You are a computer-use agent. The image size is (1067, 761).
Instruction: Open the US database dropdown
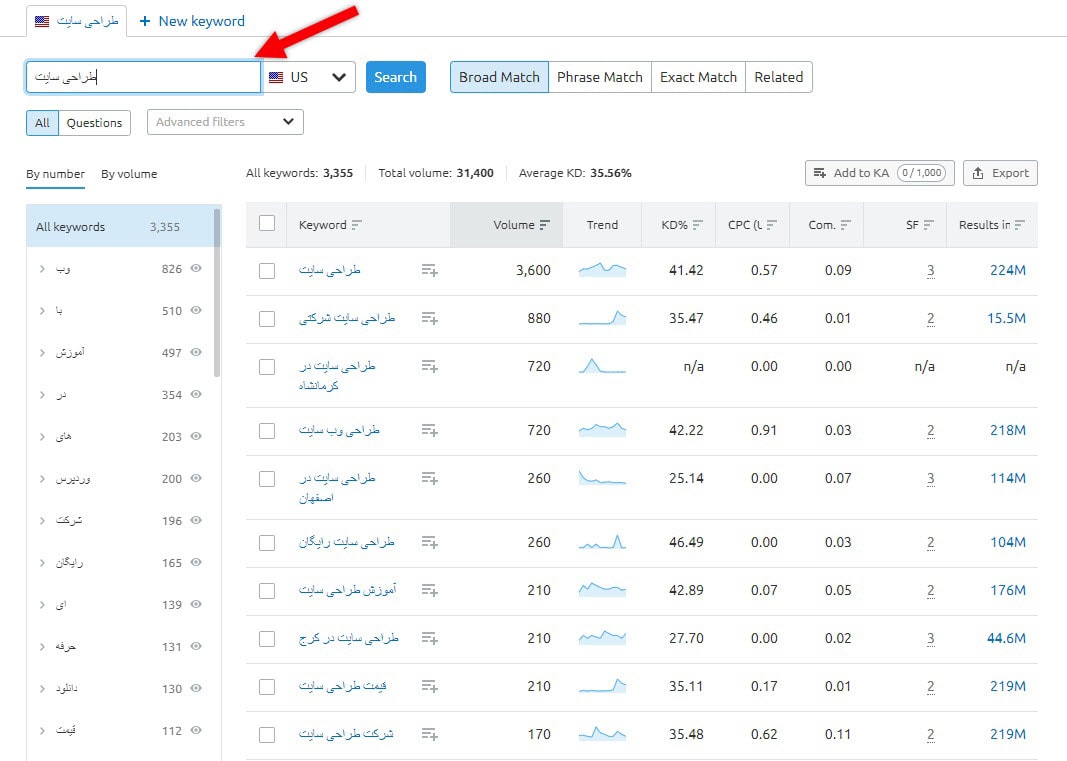[x=338, y=77]
